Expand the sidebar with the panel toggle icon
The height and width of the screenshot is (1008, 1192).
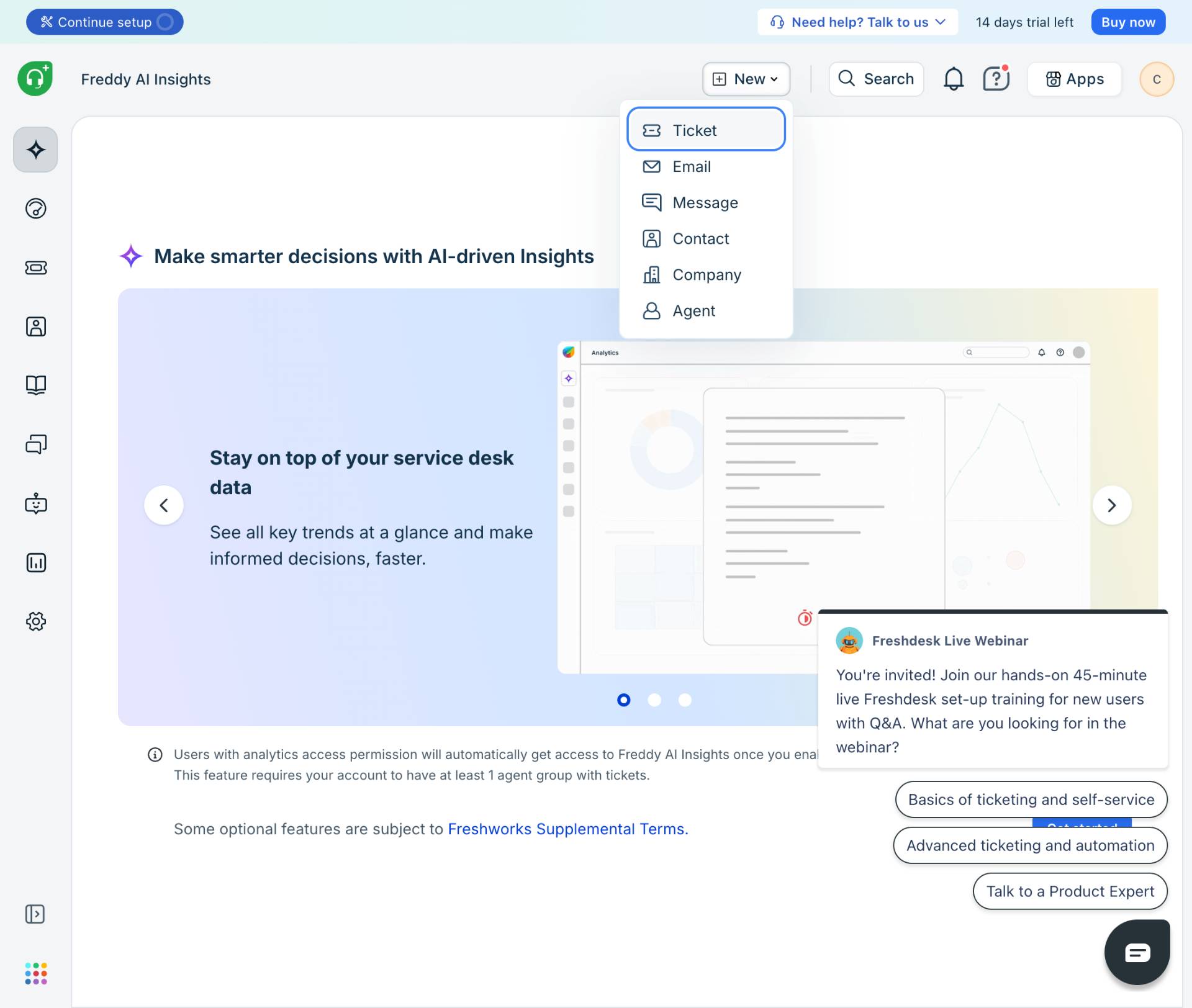(35, 914)
